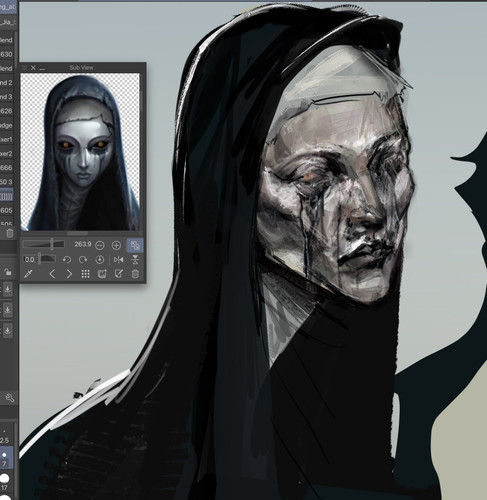Edit the Sub View image
Screen dimensions: 487x500
[x=119, y=274]
